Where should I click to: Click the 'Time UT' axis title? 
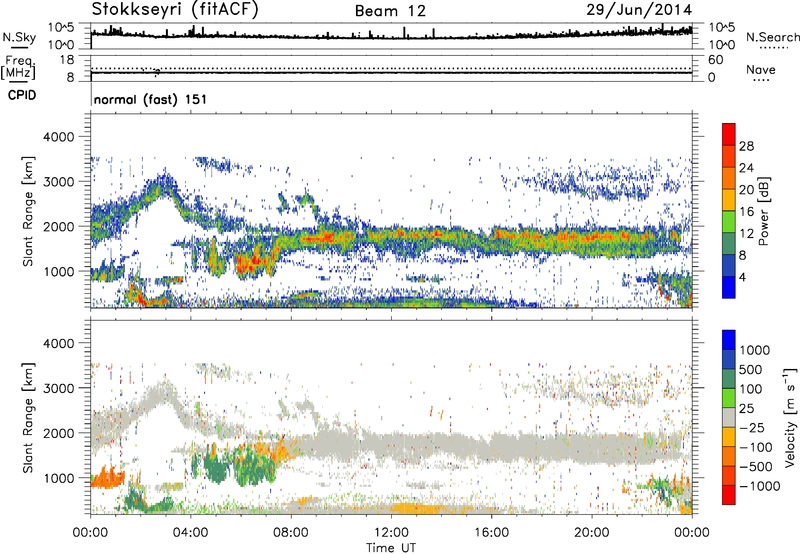(x=391, y=548)
